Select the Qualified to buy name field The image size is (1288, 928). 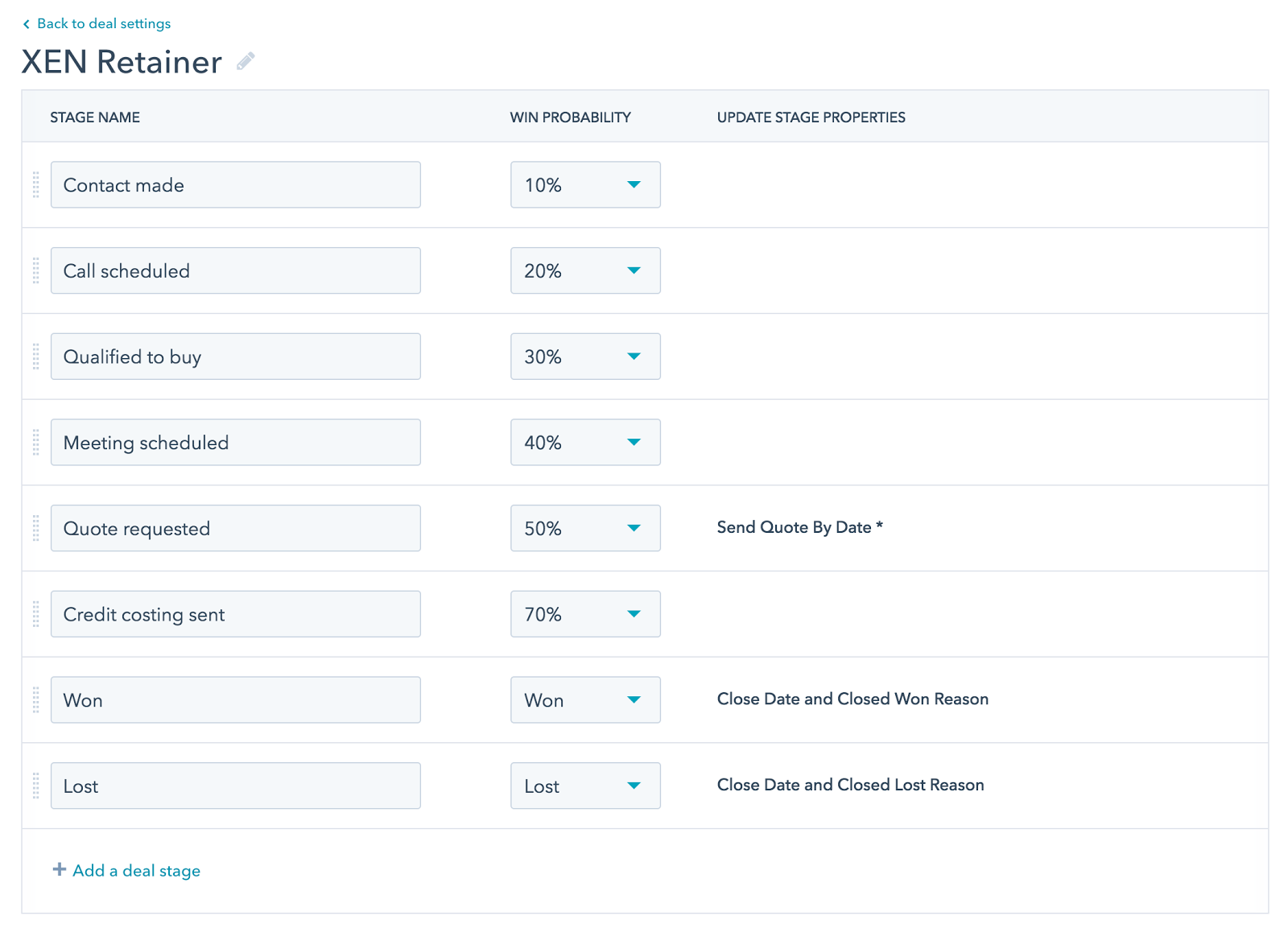[235, 356]
